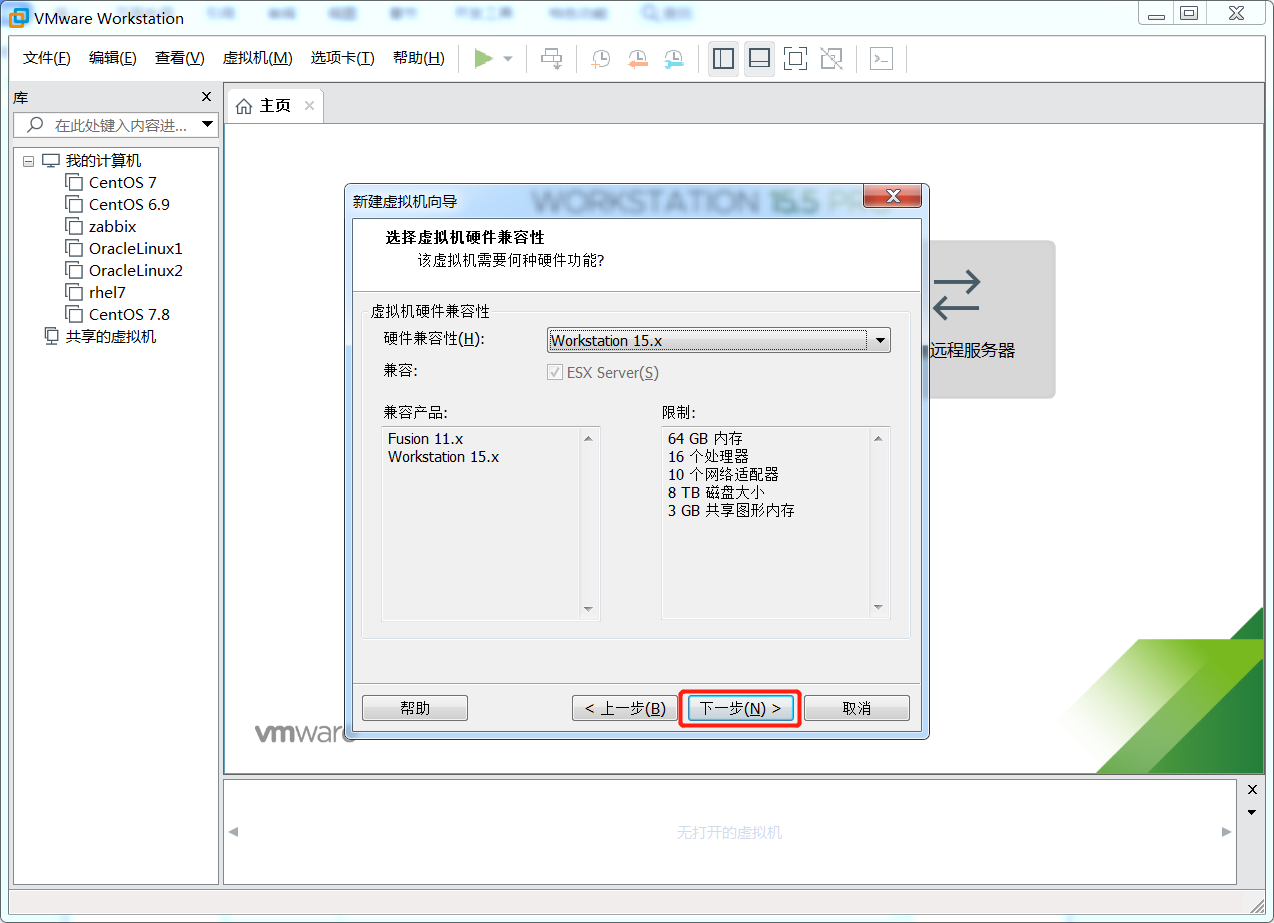Collapse the 我的计算机 tree node
Screen dimensions: 1274x923
pyautogui.click(x=28, y=161)
